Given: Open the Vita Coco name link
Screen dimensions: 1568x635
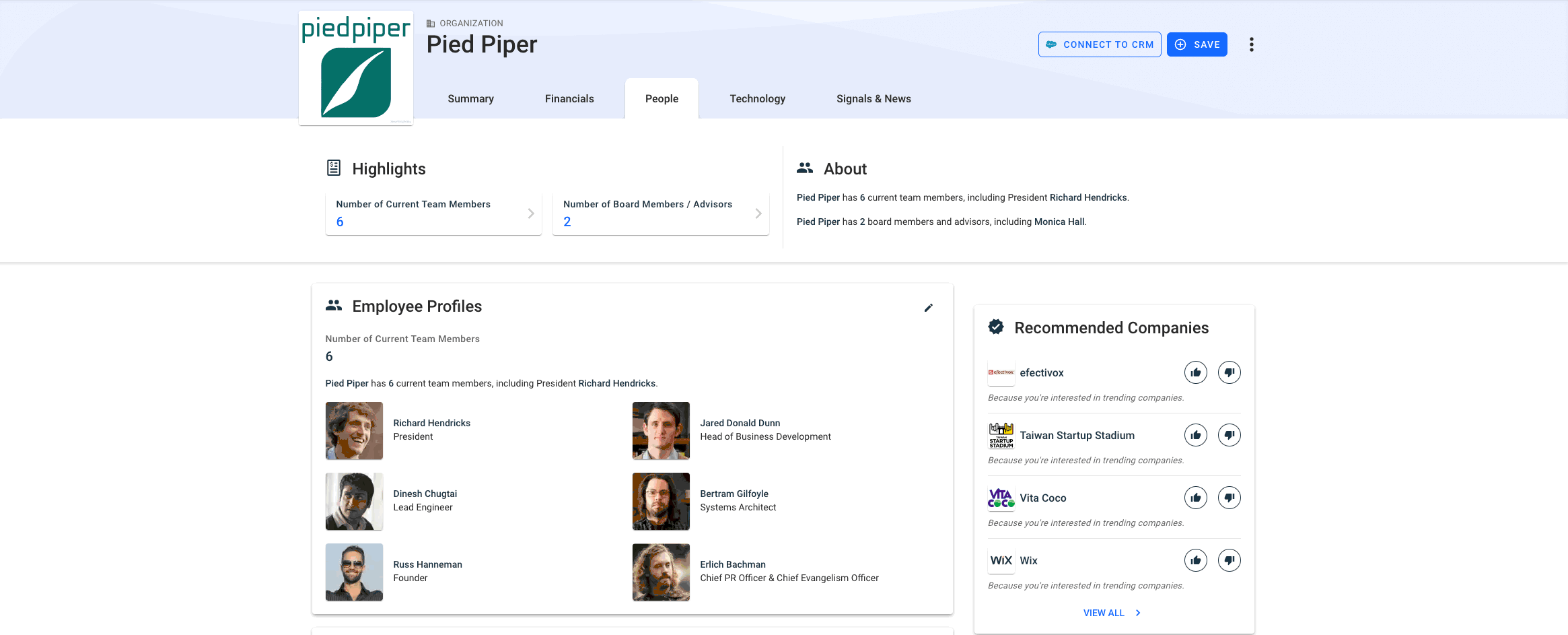Looking at the screenshot, I should coord(1042,498).
